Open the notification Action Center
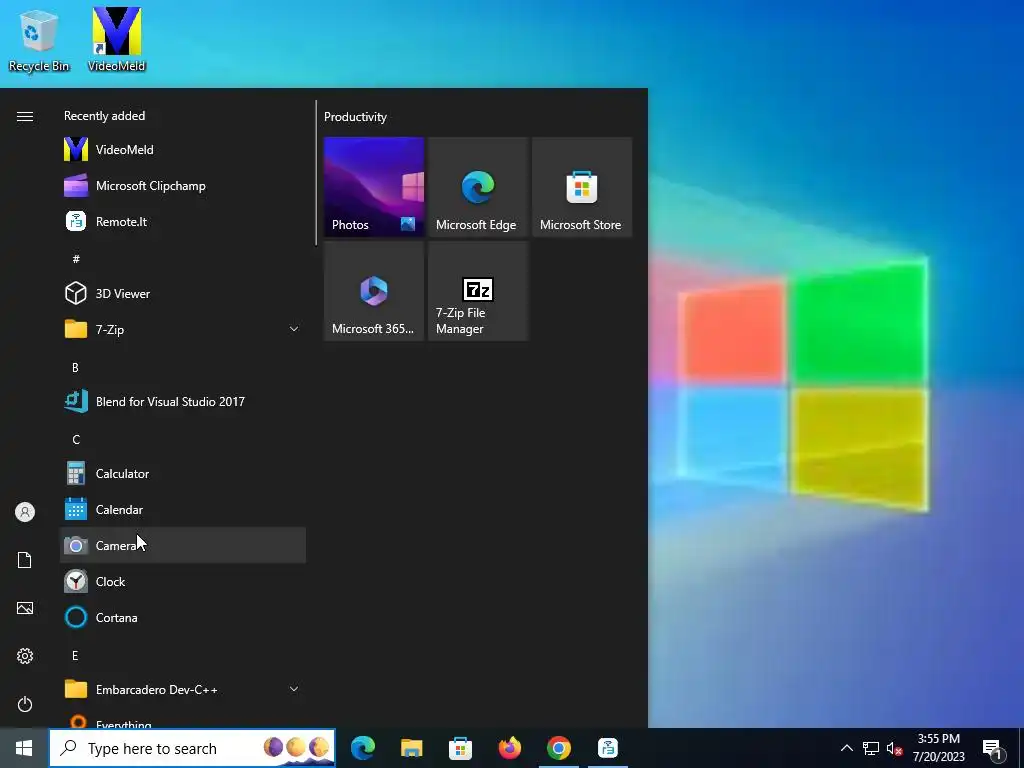 993,748
